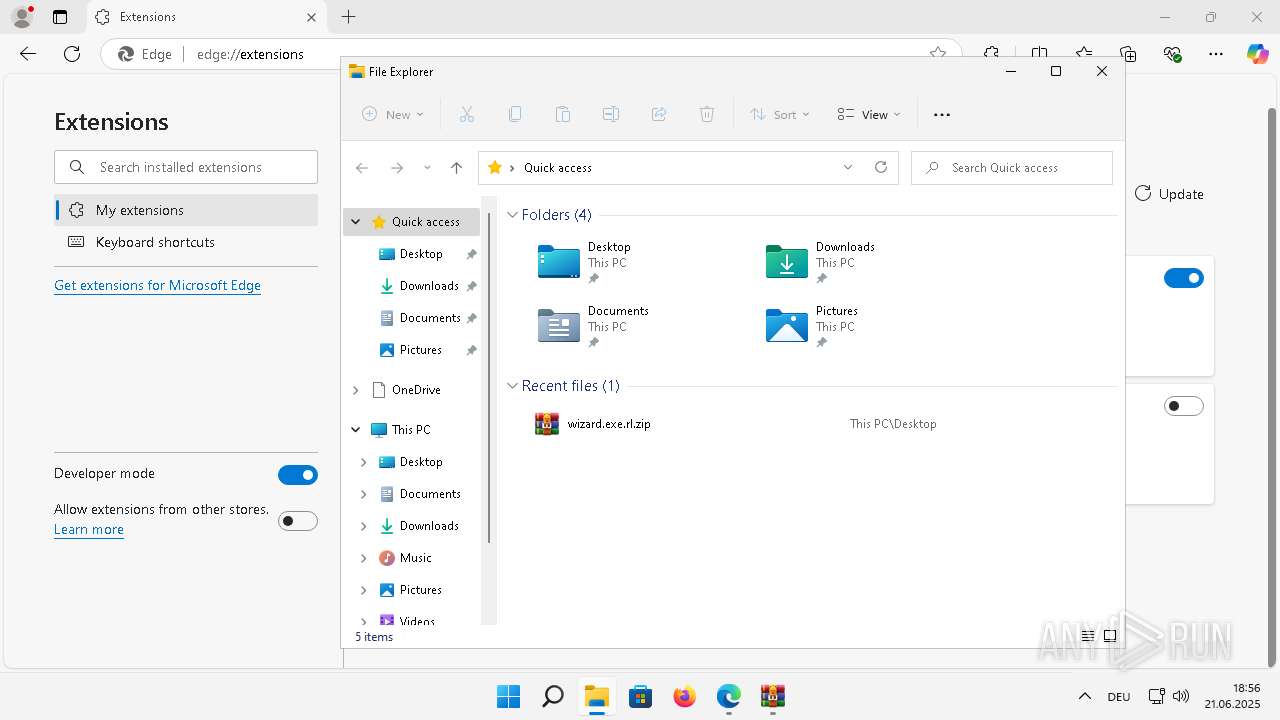This screenshot has height=720, width=1280.
Task: Open the See more ellipsis in File Explorer
Action: 942,115
